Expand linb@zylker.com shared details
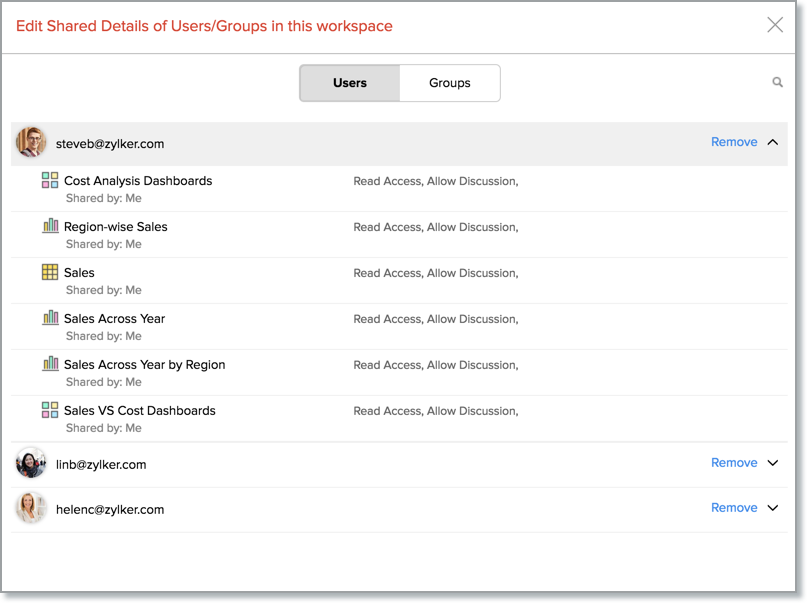 (x=773, y=463)
